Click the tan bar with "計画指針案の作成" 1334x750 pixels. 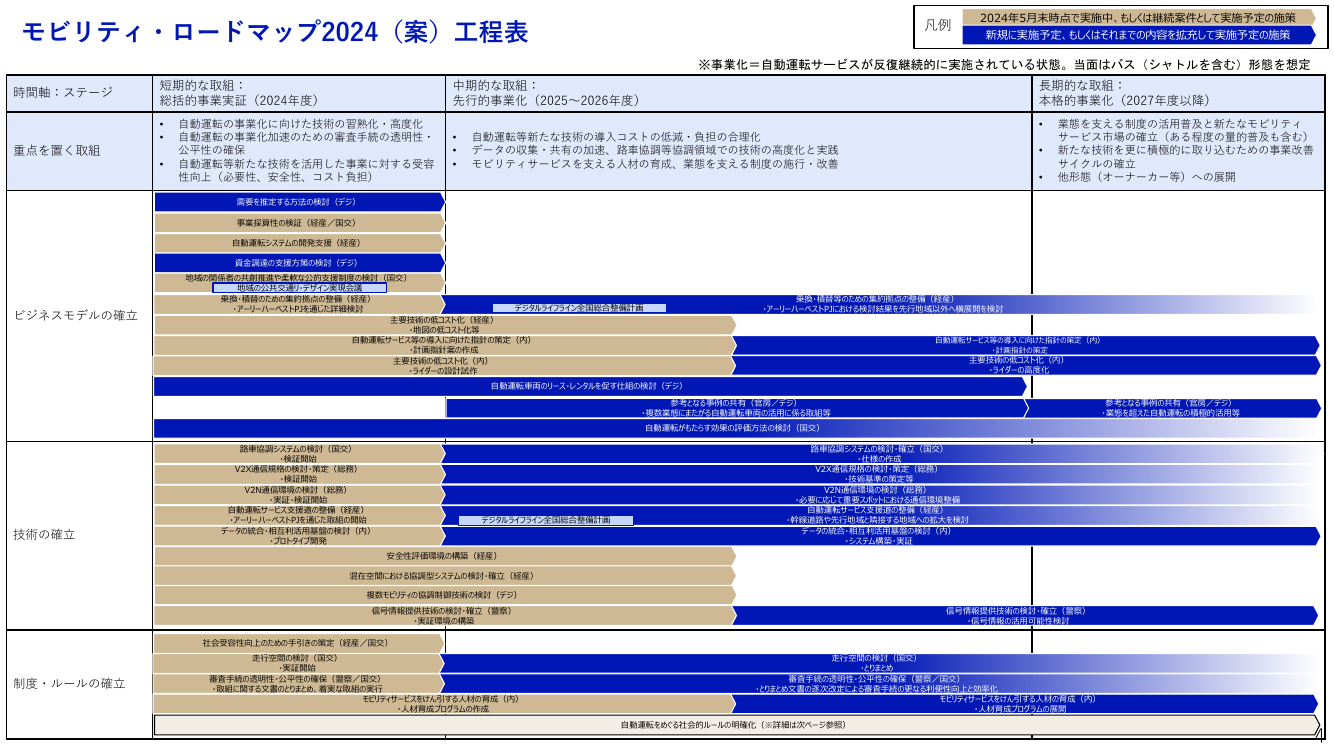click(445, 345)
